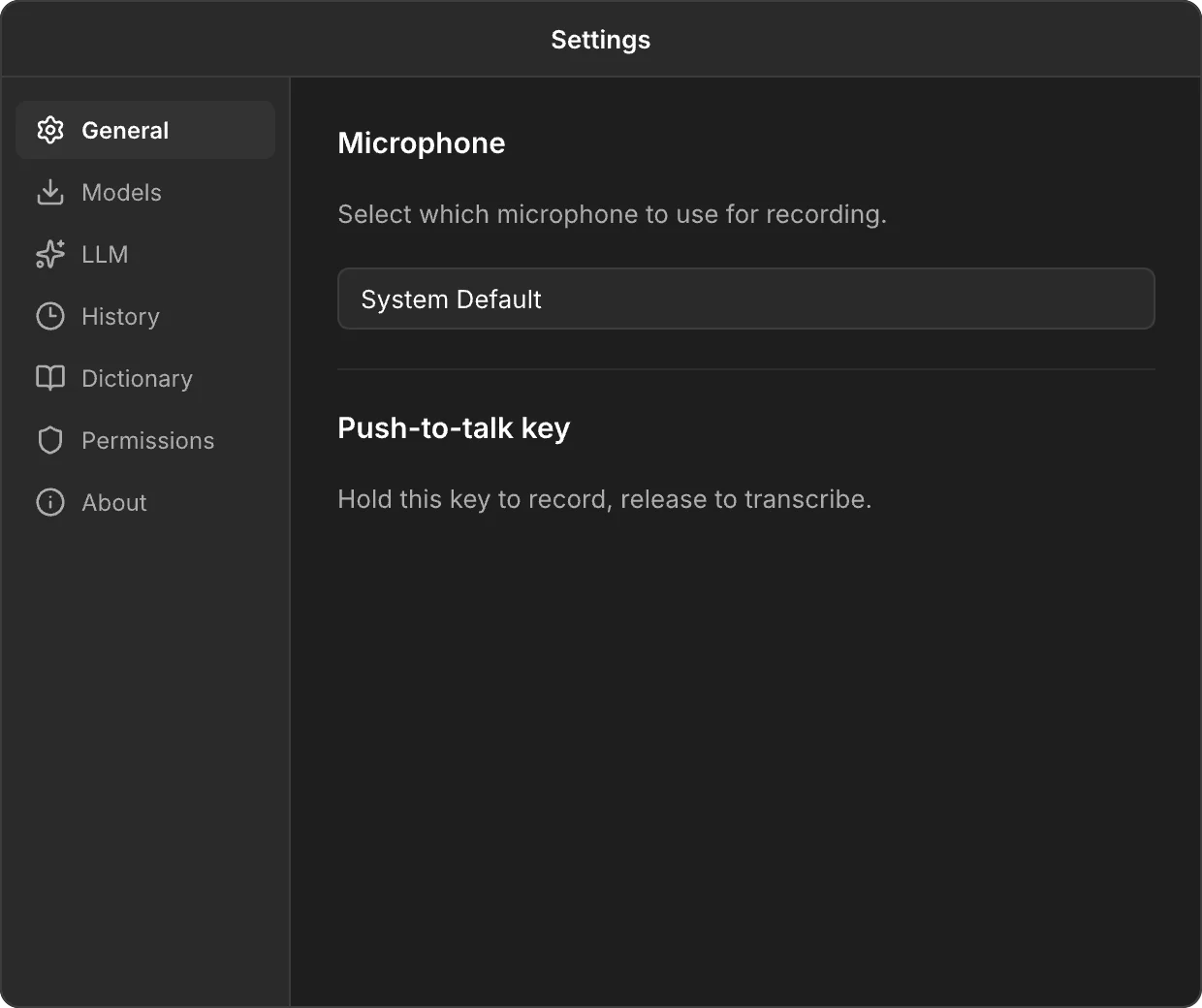
Task: Click the Push-to-talk key heading
Action: click(453, 427)
